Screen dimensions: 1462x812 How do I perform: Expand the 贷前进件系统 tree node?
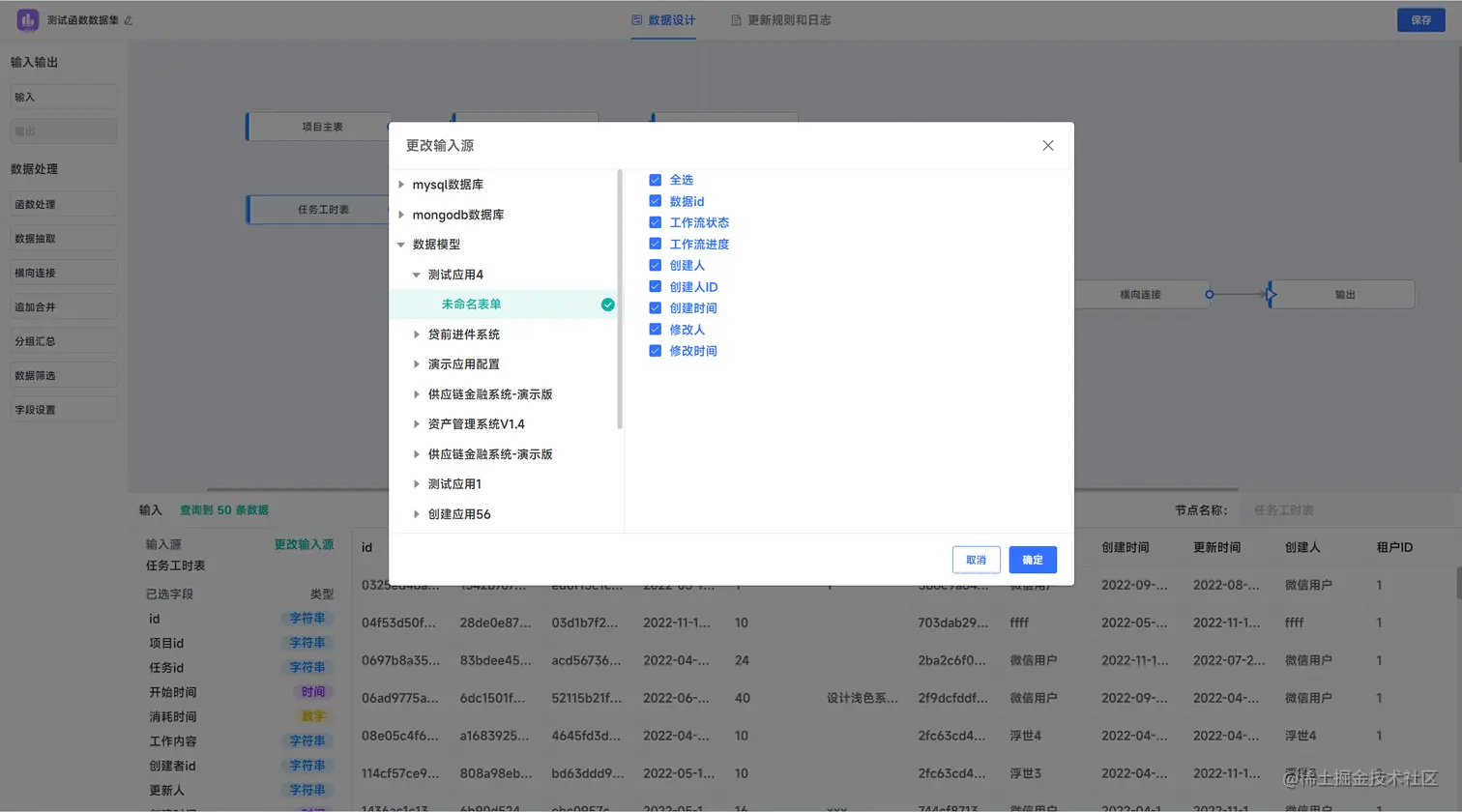[417, 334]
